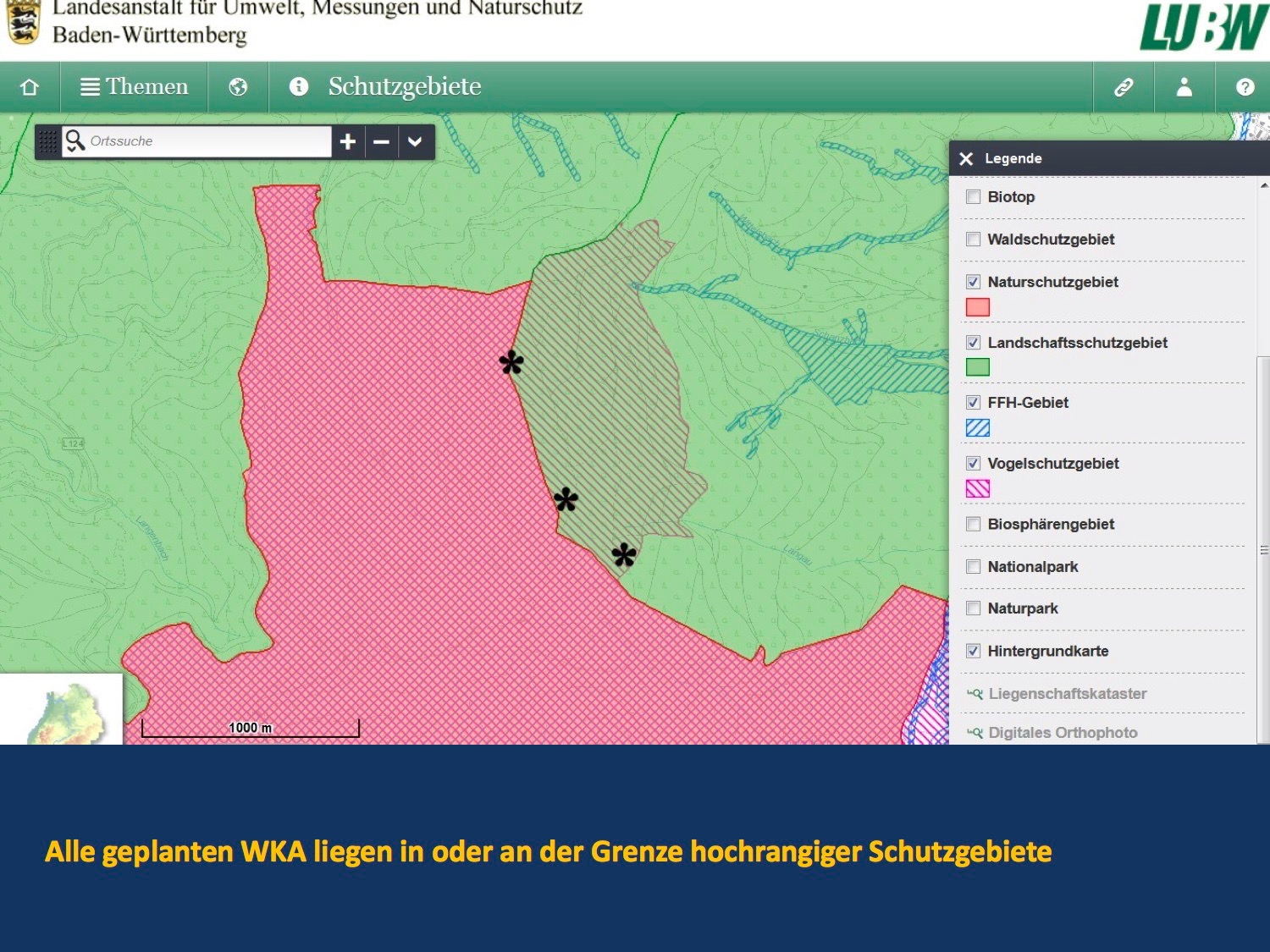Screen dimensions: 1270x952
Task: Click the info icon beside Schutzgebiete
Action: tap(299, 86)
